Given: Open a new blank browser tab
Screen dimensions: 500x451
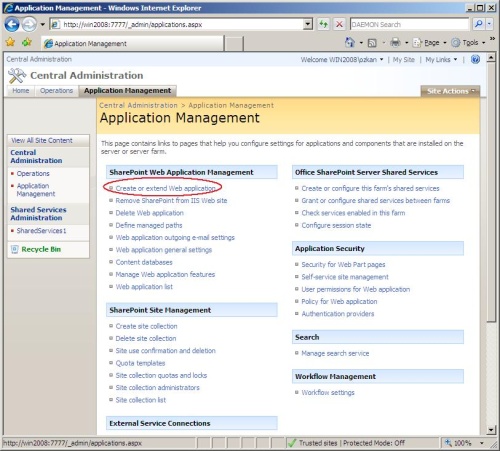Looking at the screenshot, I should pyautogui.click(x=233, y=44).
